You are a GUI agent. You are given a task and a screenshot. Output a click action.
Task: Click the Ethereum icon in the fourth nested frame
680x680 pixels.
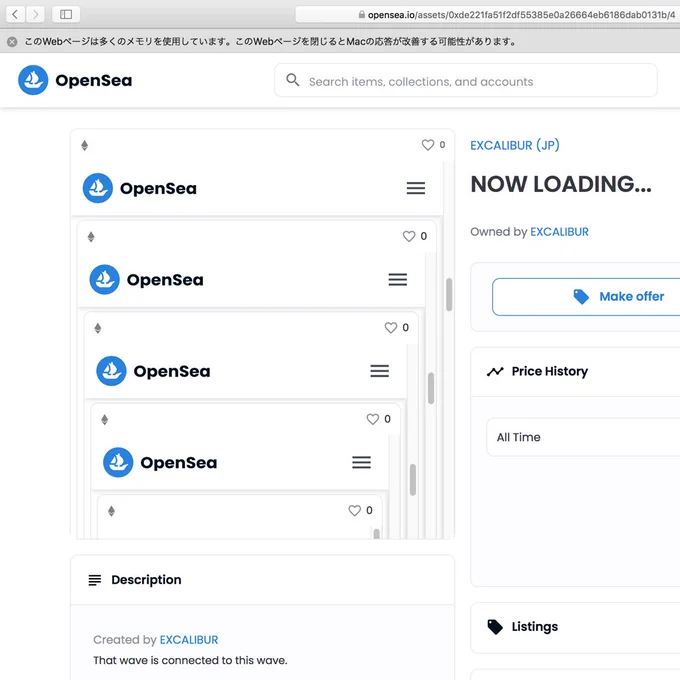tap(105, 420)
